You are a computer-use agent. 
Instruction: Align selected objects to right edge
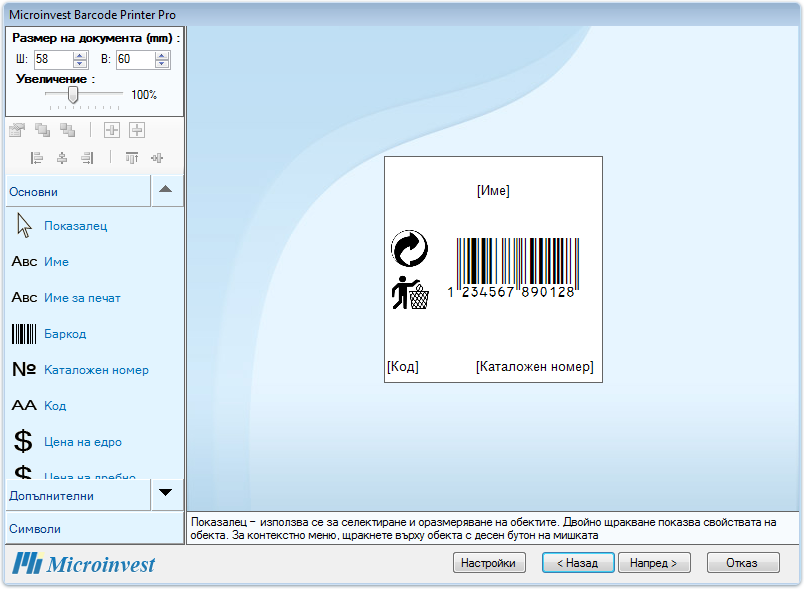pyautogui.click(x=87, y=158)
